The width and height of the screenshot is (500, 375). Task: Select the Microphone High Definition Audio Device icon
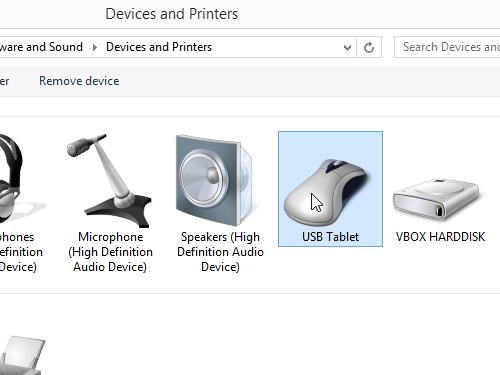tap(109, 180)
